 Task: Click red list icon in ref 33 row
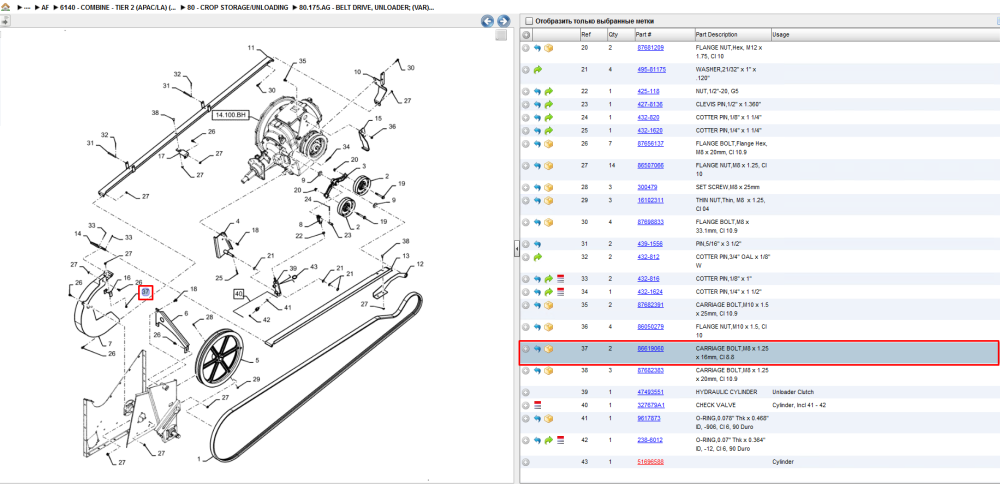[x=560, y=279]
